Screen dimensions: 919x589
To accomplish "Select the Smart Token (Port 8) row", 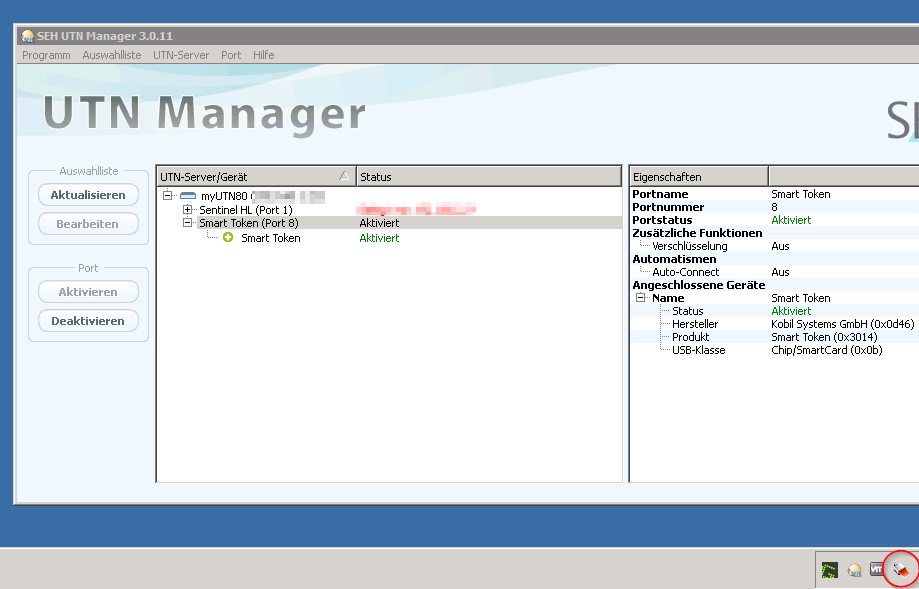I will [389, 223].
